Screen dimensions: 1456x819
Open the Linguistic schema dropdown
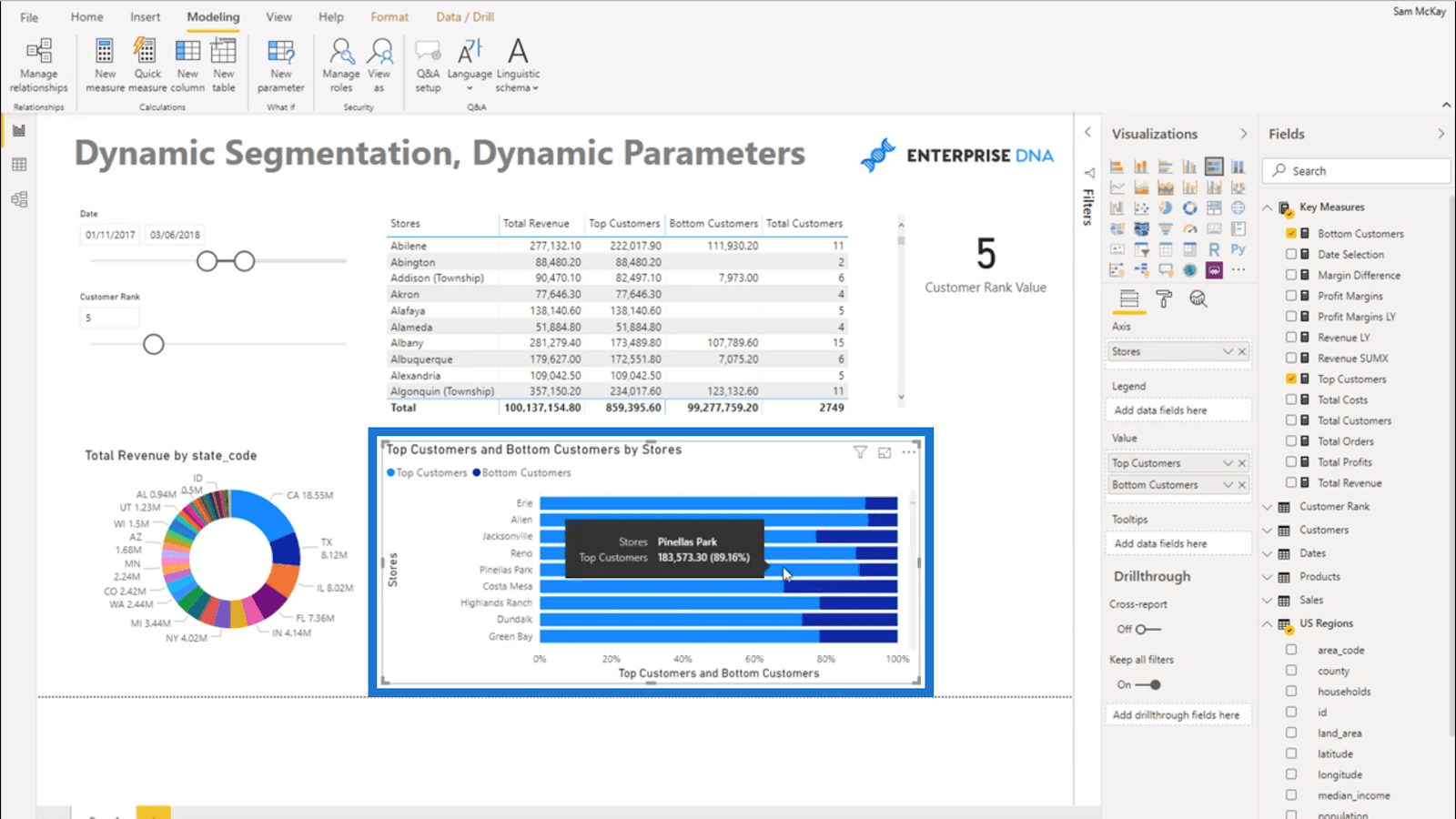[x=517, y=65]
